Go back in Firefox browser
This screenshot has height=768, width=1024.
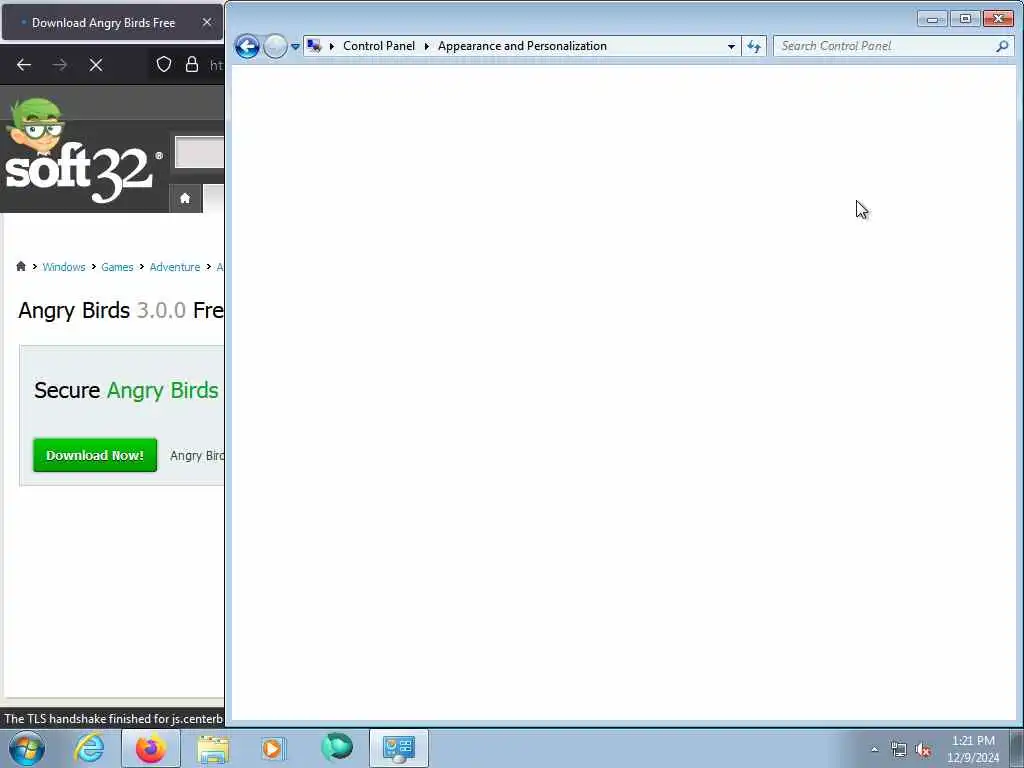coord(24,65)
